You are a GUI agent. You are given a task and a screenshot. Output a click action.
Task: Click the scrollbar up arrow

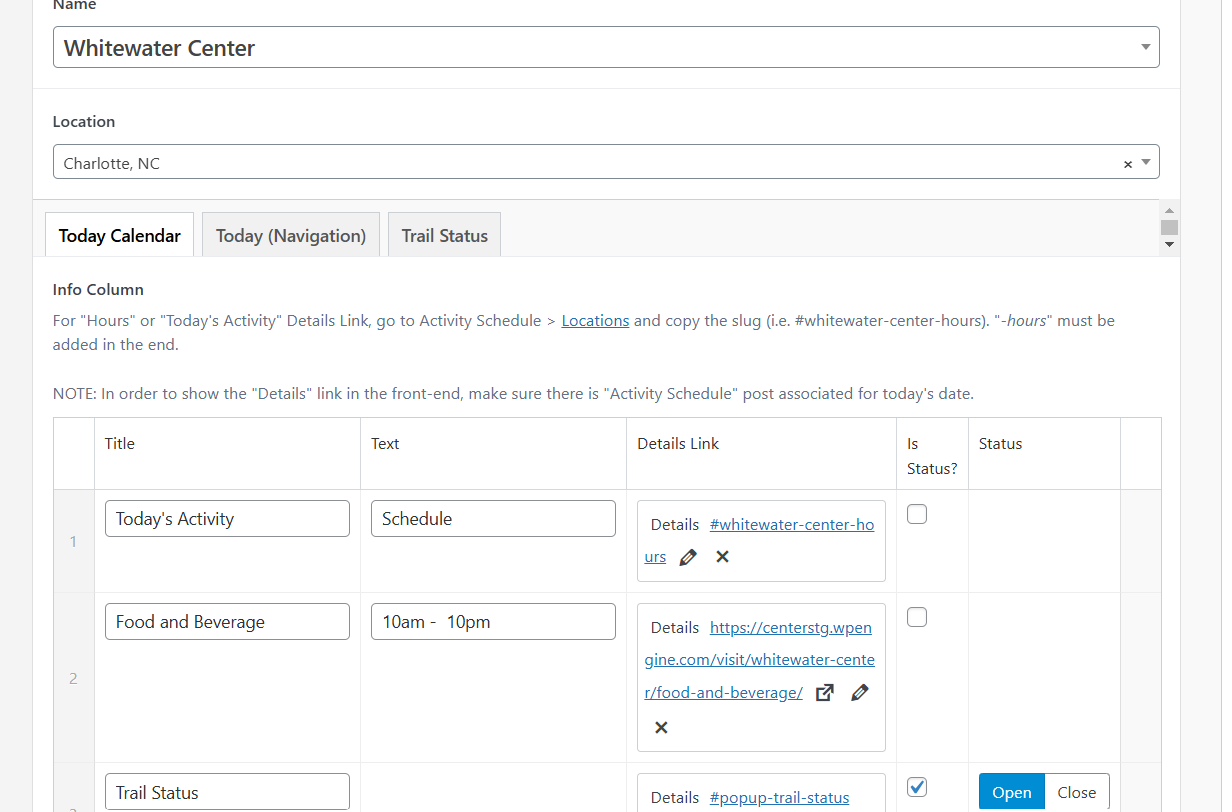pos(1169,212)
